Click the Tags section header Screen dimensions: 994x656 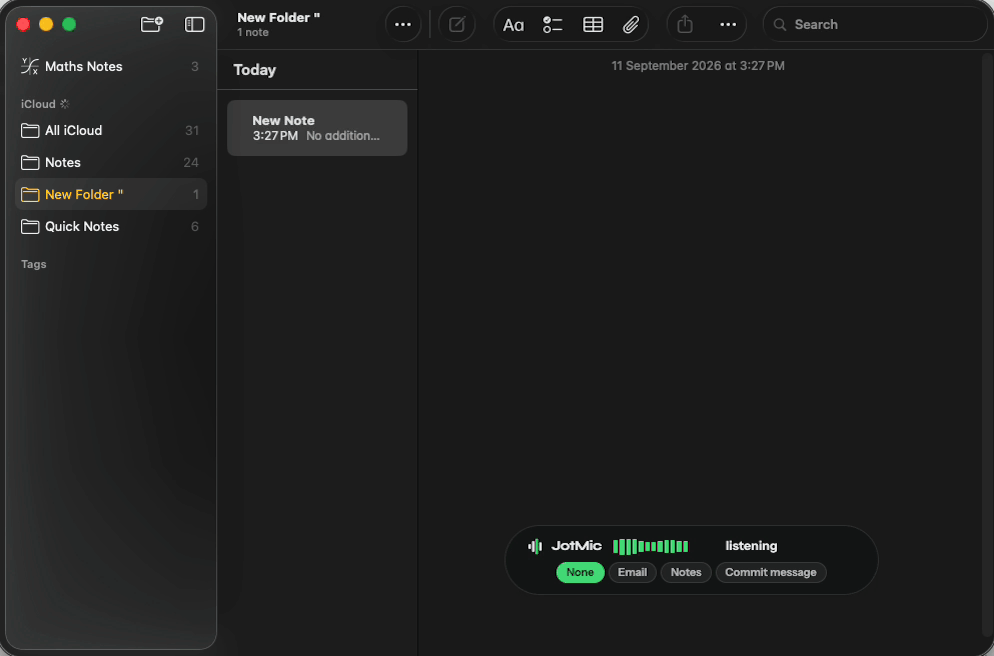(x=34, y=264)
